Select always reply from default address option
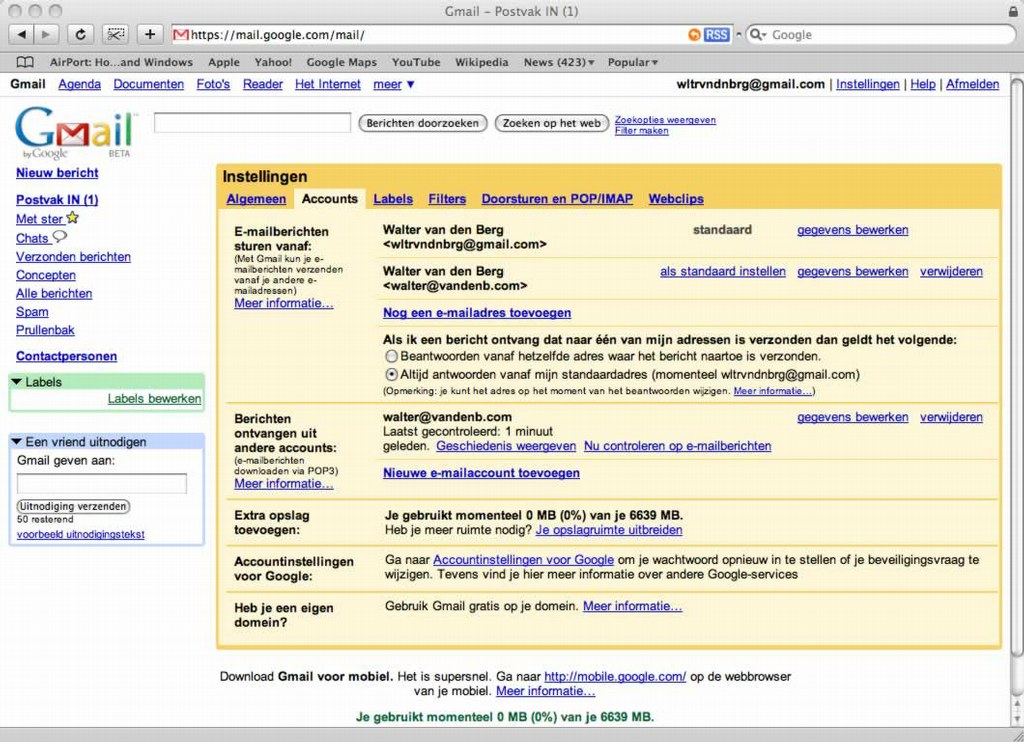 pyautogui.click(x=391, y=374)
